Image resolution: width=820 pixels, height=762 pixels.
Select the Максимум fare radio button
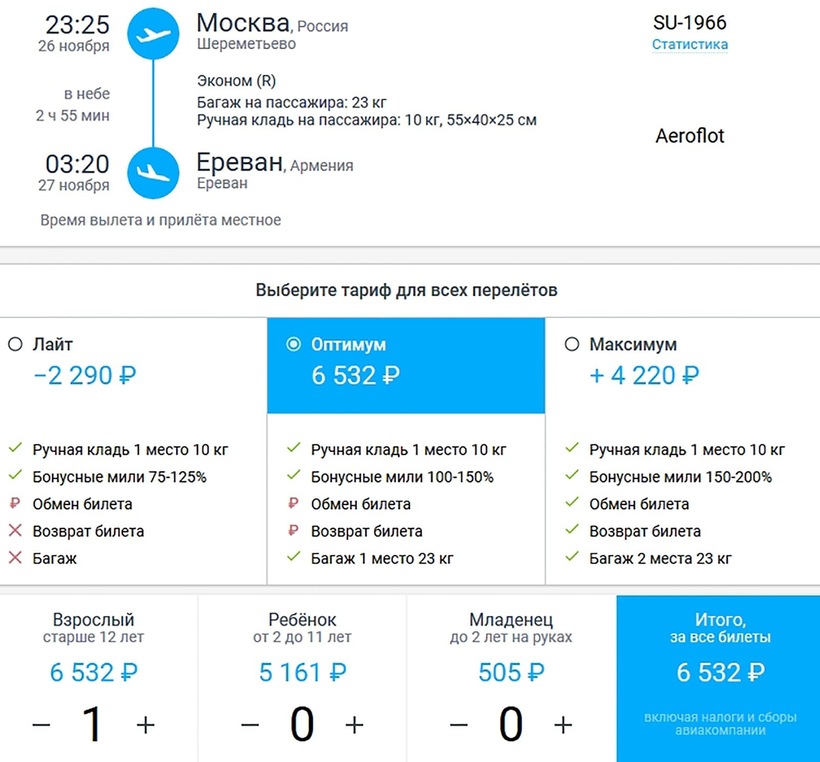click(572, 344)
